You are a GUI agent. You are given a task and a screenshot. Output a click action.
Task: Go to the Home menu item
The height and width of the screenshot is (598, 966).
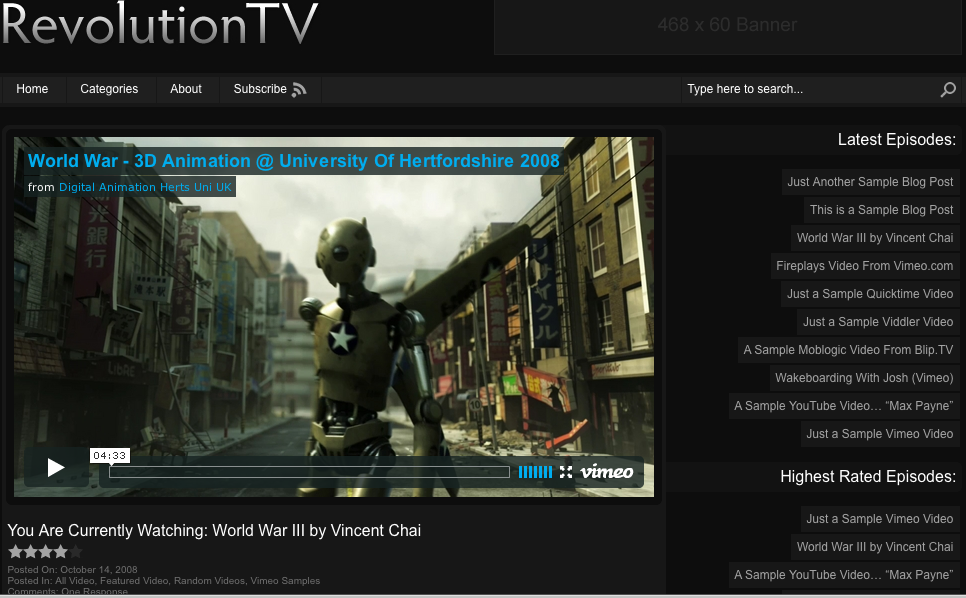point(32,89)
